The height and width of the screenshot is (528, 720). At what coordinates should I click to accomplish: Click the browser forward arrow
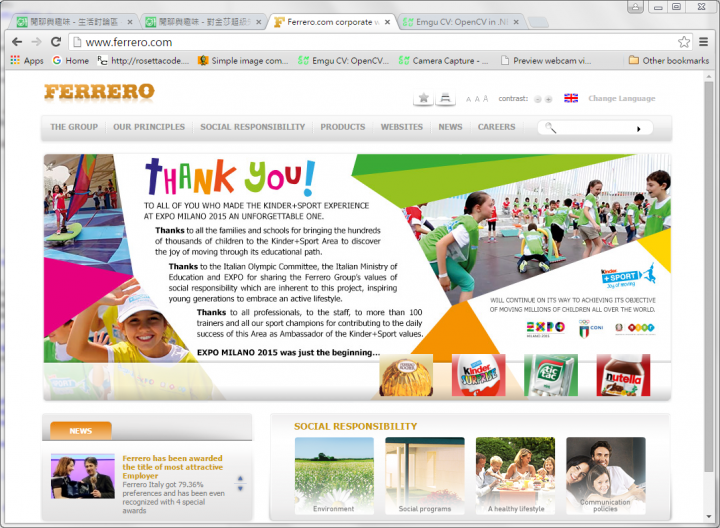(36, 42)
